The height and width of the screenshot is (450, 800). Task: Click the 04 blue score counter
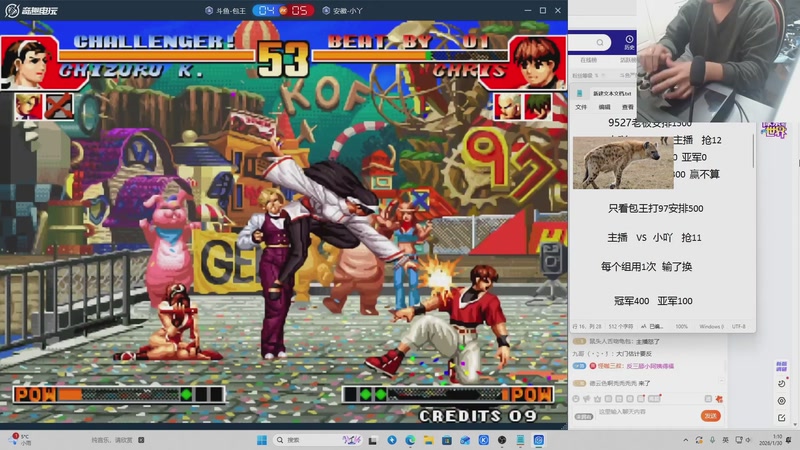pyautogui.click(x=266, y=10)
